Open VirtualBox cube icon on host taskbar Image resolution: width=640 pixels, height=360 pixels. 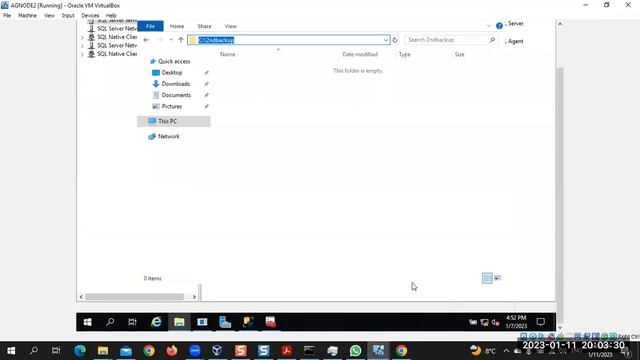[x=217, y=351]
